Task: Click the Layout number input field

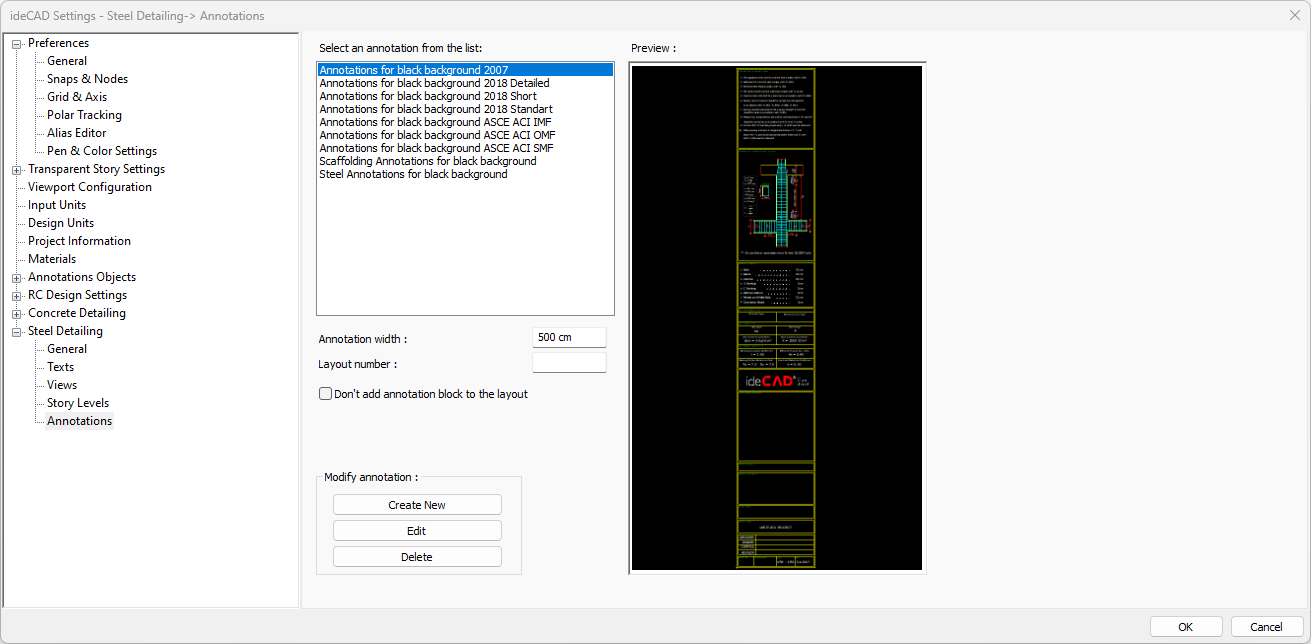Action: 569,363
